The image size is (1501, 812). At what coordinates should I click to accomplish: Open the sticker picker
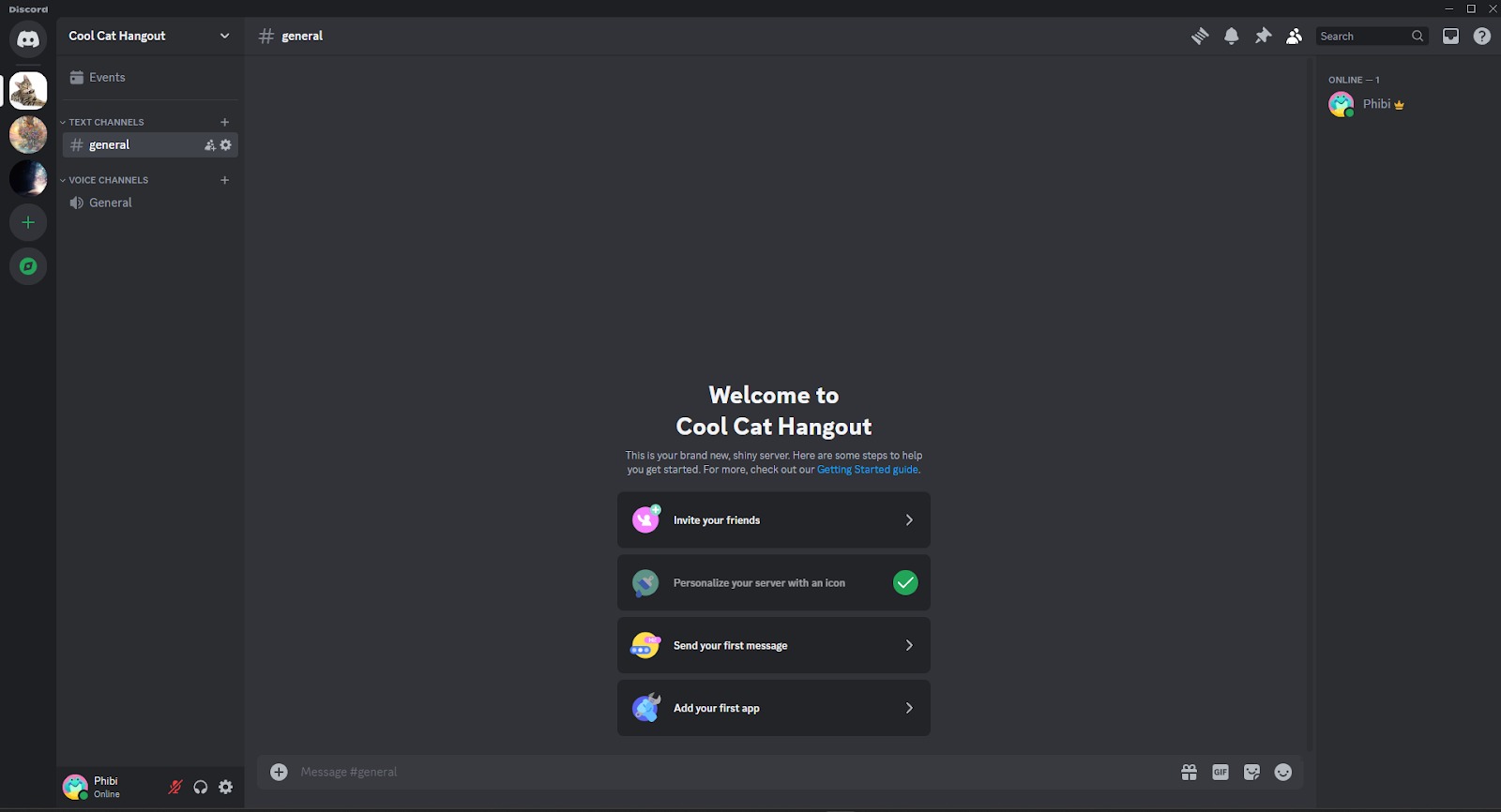(x=1251, y=772)
